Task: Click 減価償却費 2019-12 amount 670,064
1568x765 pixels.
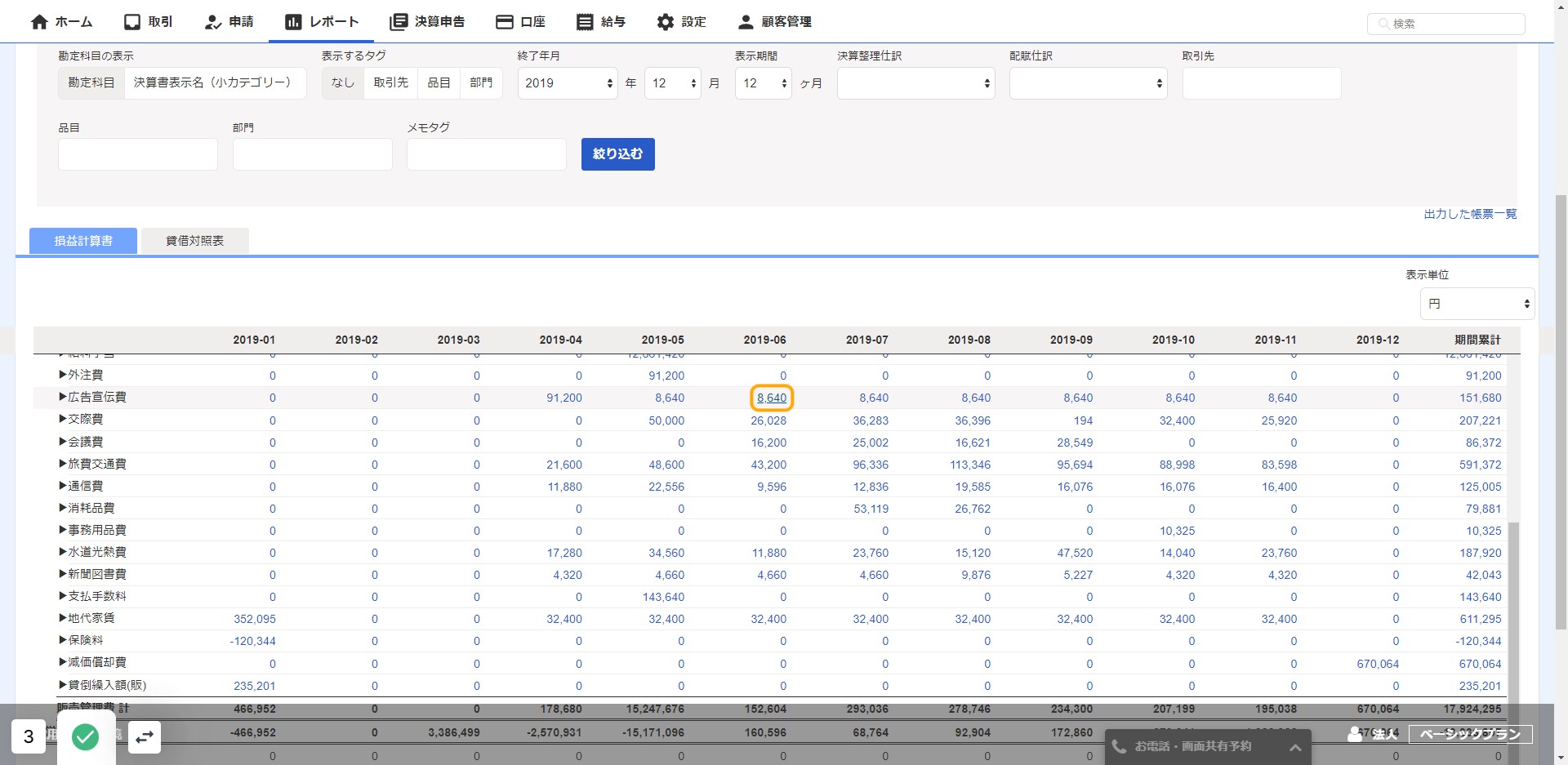Action: pyautogui.click(x=1378, y=664)
